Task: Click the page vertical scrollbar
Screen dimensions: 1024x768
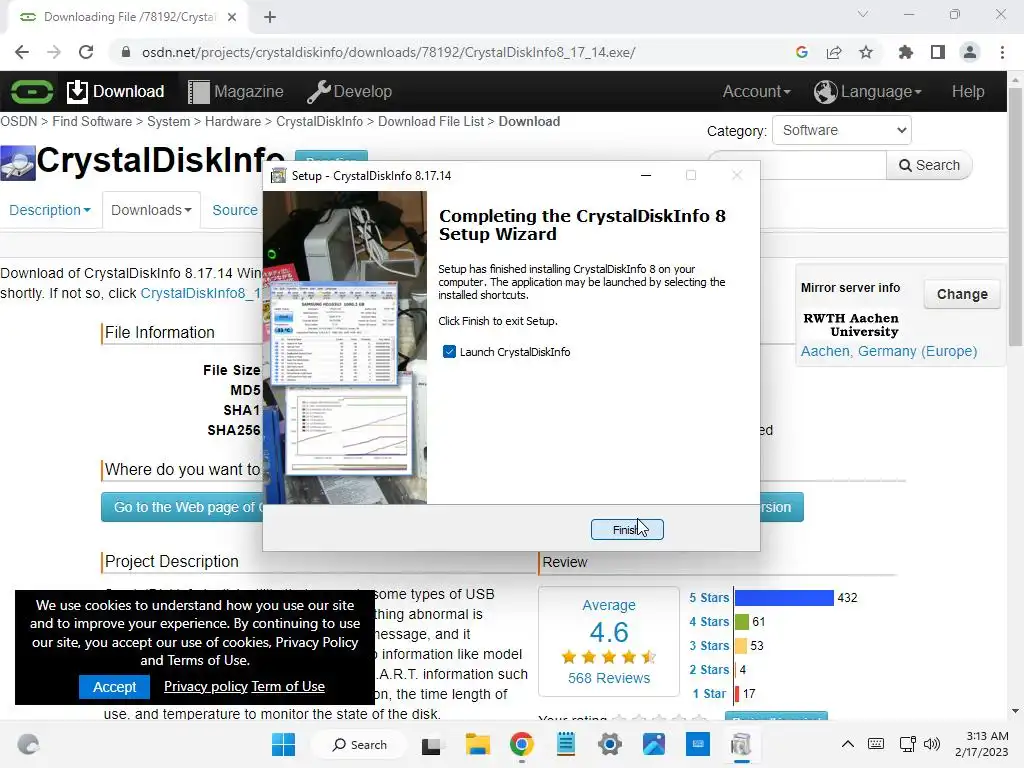Action: [1015, 217]
